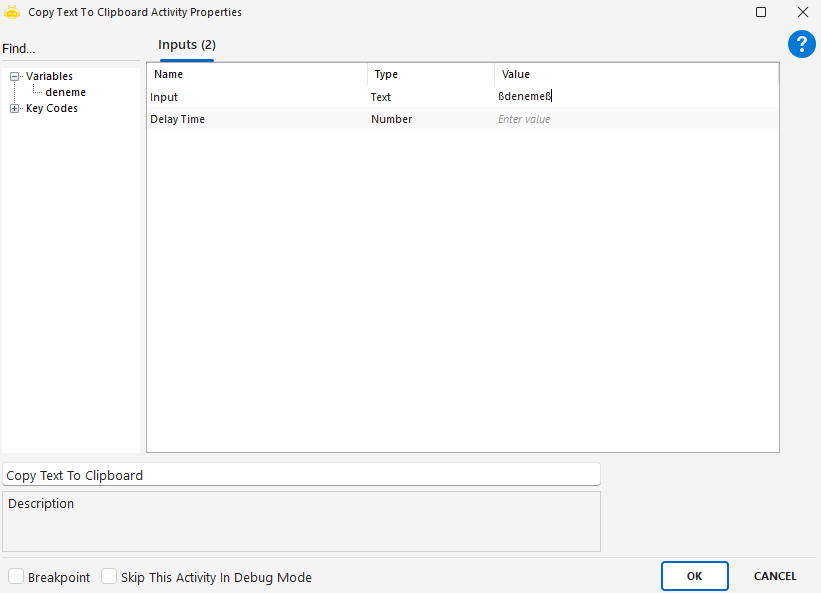Maximize the Activity Properties window
Viewport: 821px width, 593px height.
pyautogui.click(x=761, y=12)
